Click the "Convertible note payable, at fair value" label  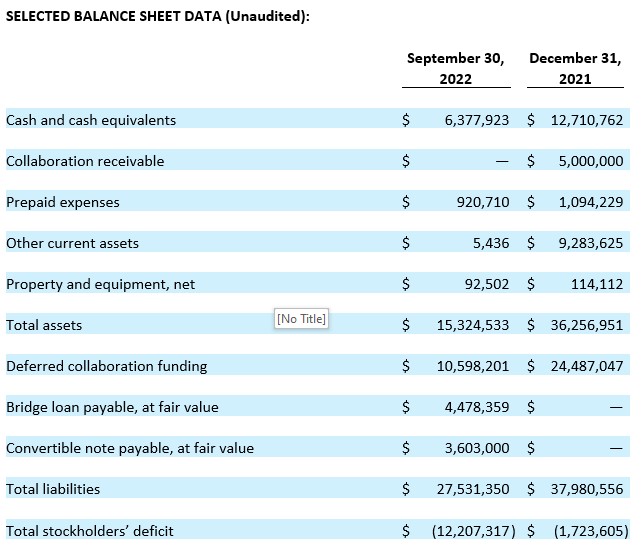(x=130, y=448)
